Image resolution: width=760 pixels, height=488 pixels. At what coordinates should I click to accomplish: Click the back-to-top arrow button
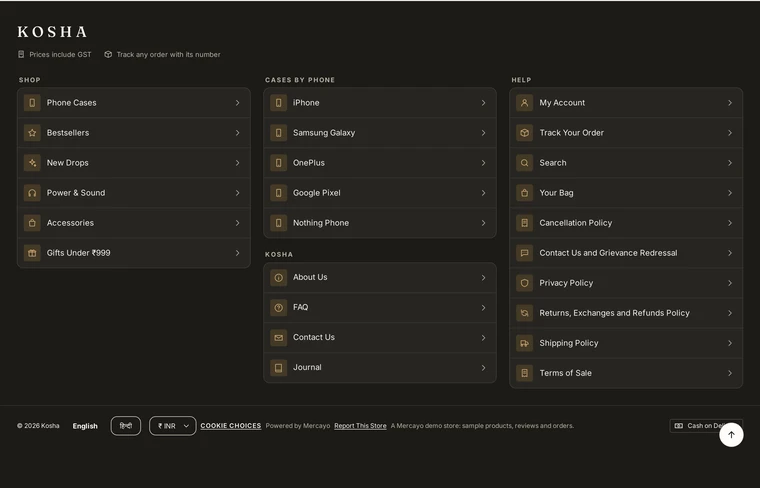tap(731, 435)
